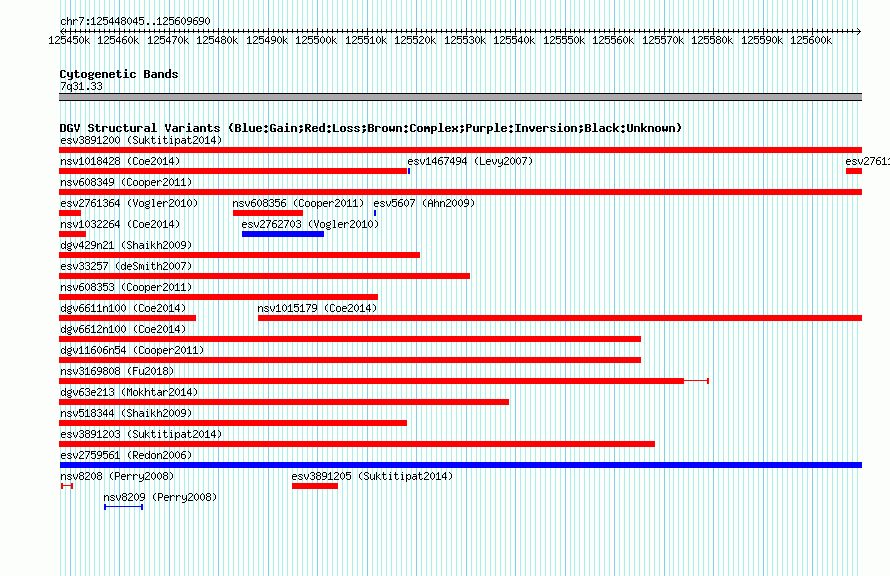Select the dgv6612n100 (Coe2014) label
The image size is (890, 576).
(123, 329)
